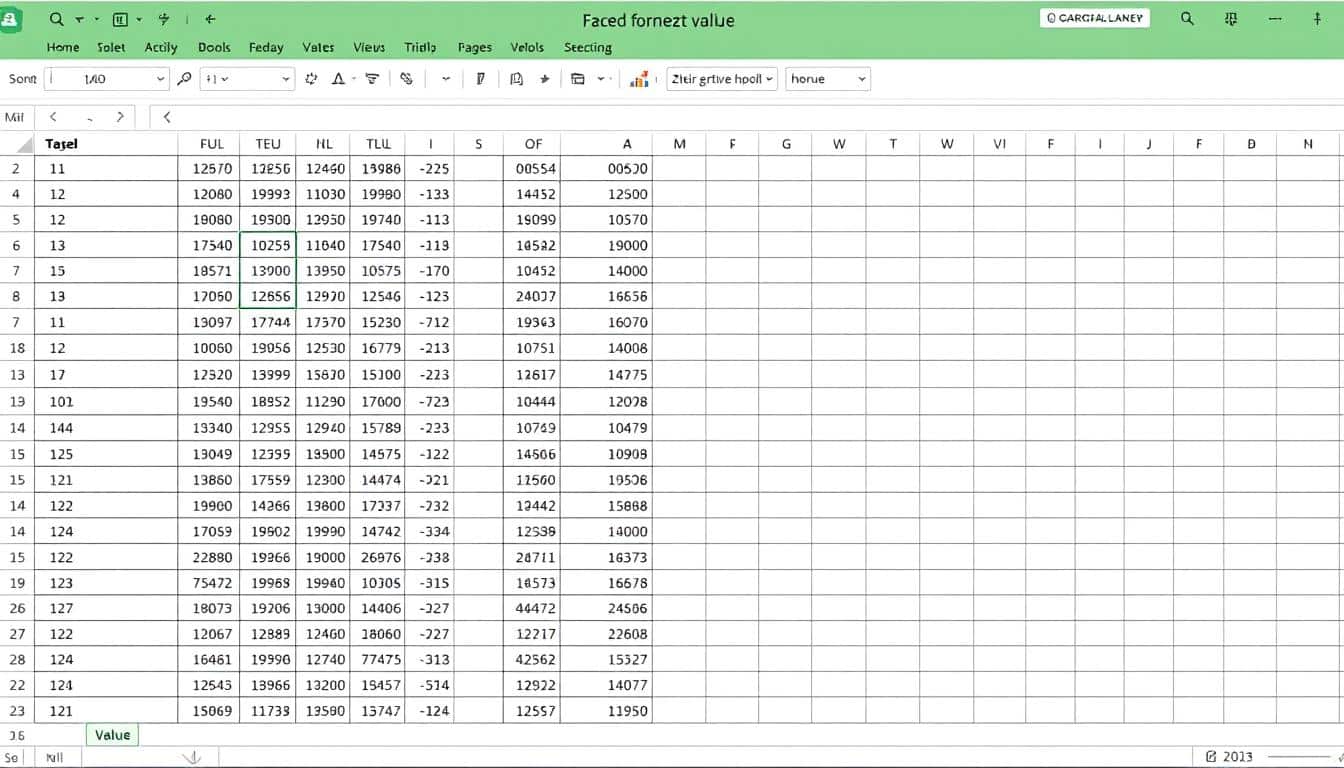Select the cell containing 10255
Viewport: 1344px width, 768px height.
point(268,245)
